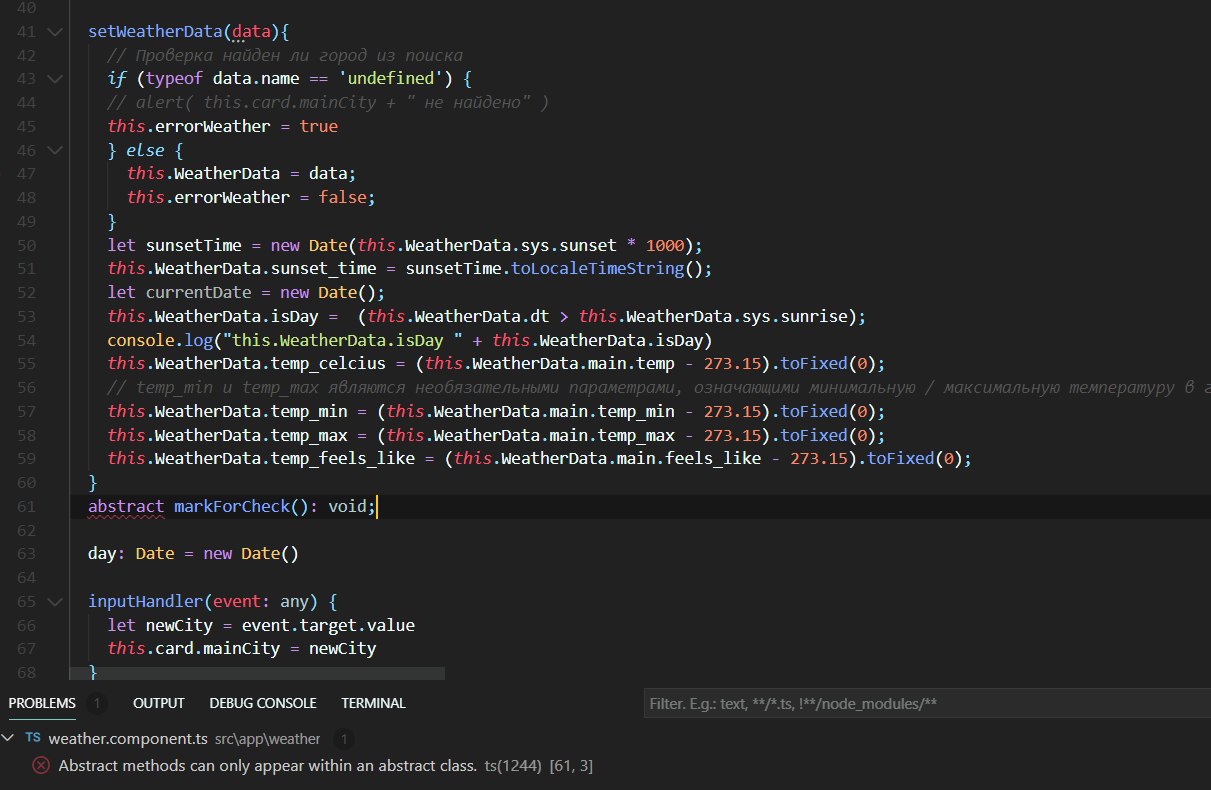Click the count badge beside PROBLEMS

(x=97, y=703)
